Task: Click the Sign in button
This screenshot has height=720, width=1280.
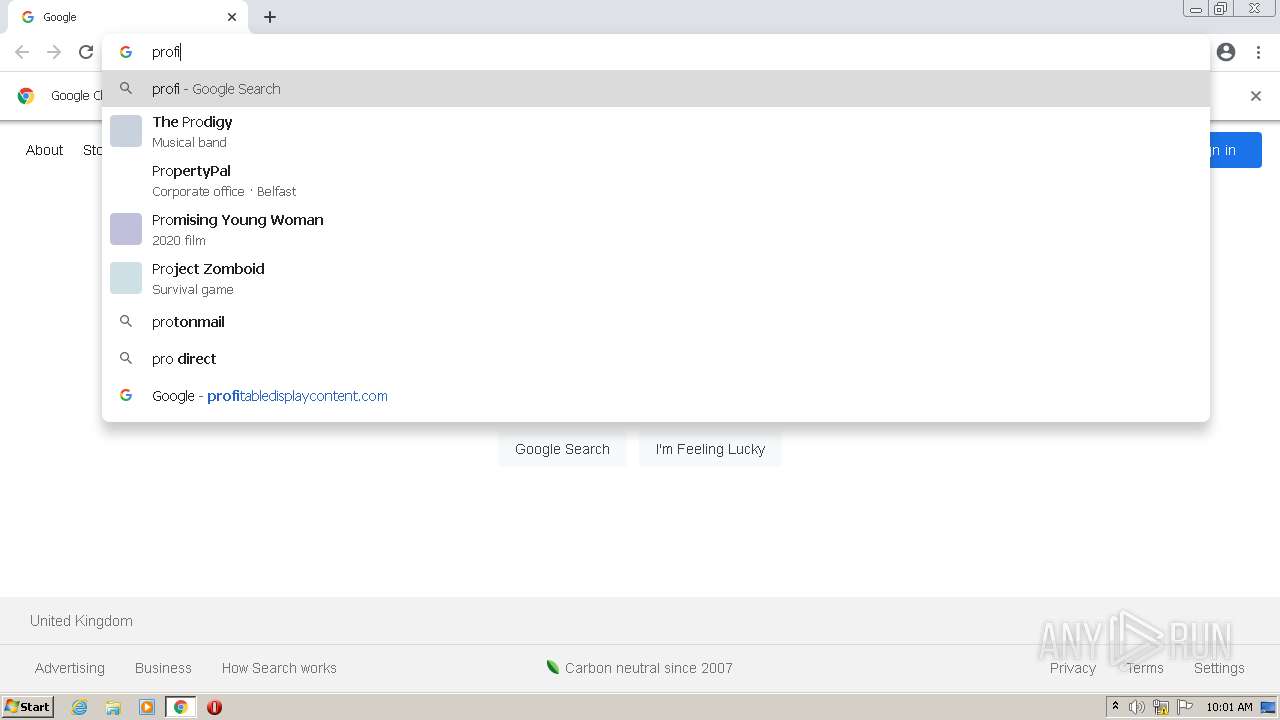Action: pyautogui.click(x=1236, y=150)
